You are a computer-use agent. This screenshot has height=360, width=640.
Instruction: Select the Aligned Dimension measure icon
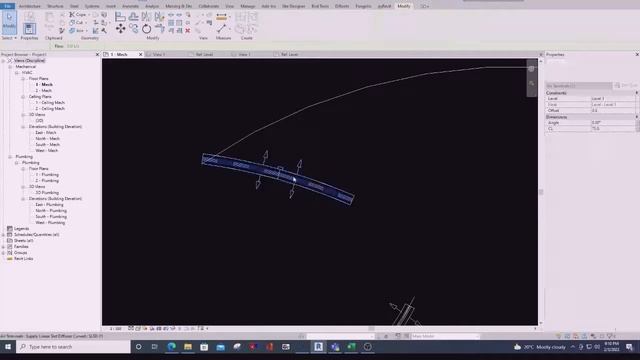point(222,17)
